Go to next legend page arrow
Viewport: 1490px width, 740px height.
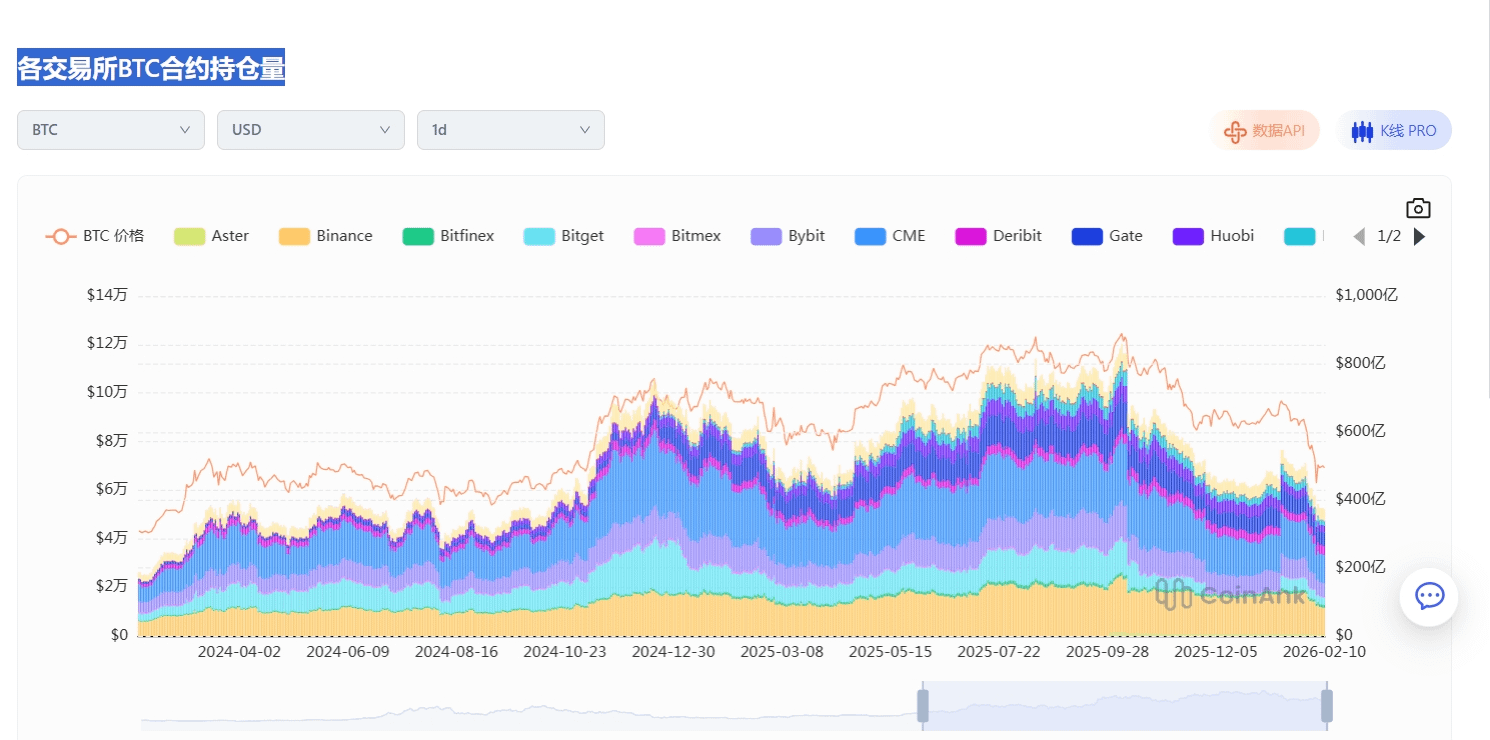coord(1419,237)
